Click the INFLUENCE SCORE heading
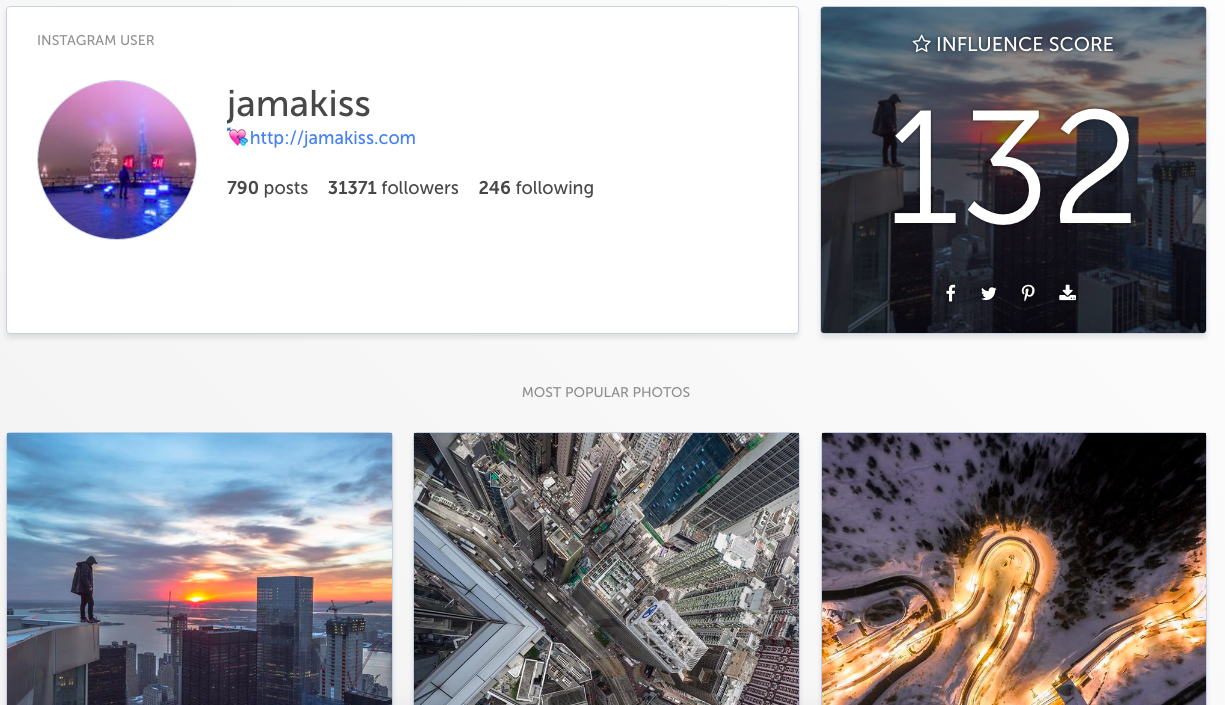 tap(1024, 44)
